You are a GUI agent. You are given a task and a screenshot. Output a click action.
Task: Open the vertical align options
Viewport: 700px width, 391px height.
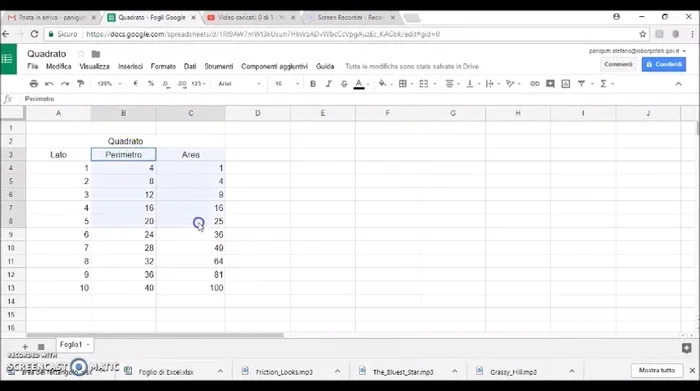click(470, 83)
